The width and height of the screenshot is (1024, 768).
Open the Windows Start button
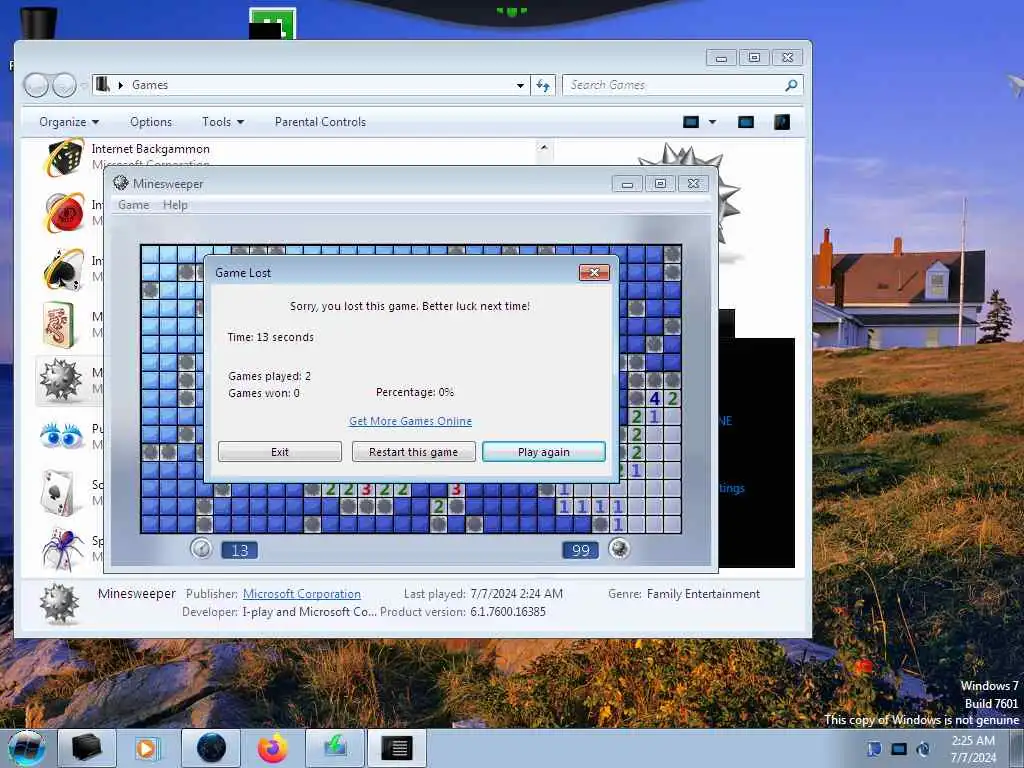pyautogui.click(x=27, y=748)
